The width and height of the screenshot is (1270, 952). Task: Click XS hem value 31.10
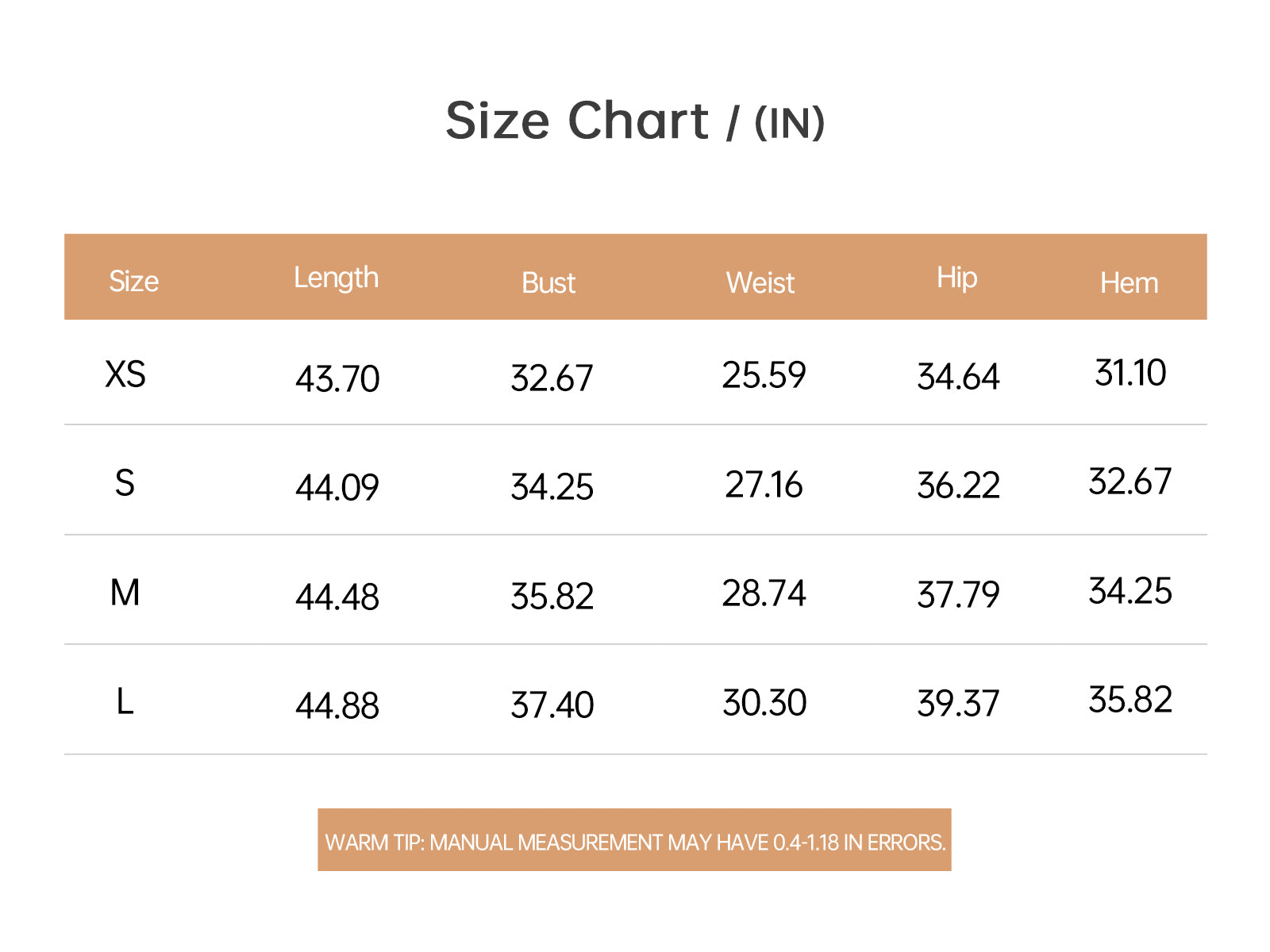pyautogui.click(x=1130, y=372)
